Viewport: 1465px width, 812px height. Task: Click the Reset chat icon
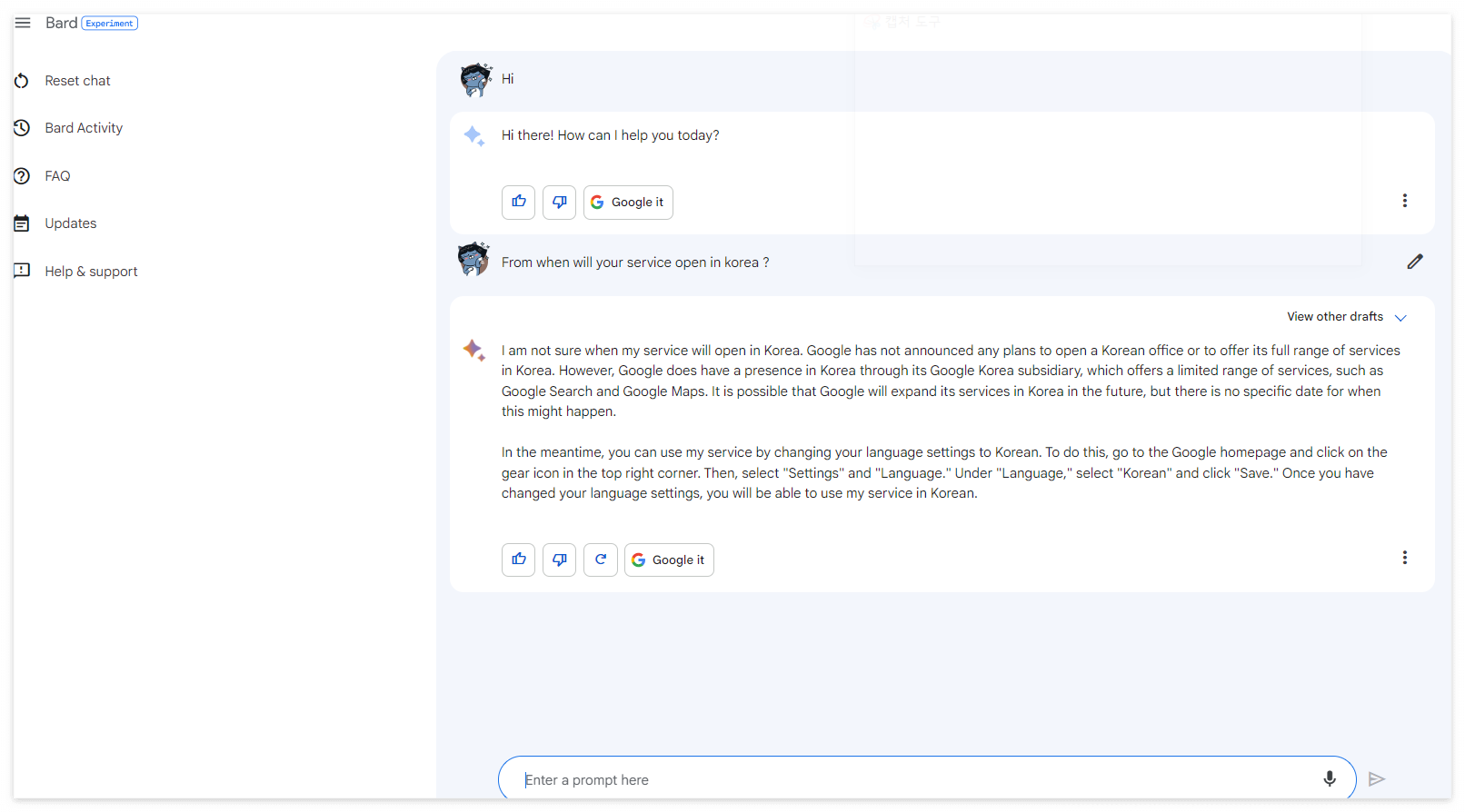click(22, 81)
